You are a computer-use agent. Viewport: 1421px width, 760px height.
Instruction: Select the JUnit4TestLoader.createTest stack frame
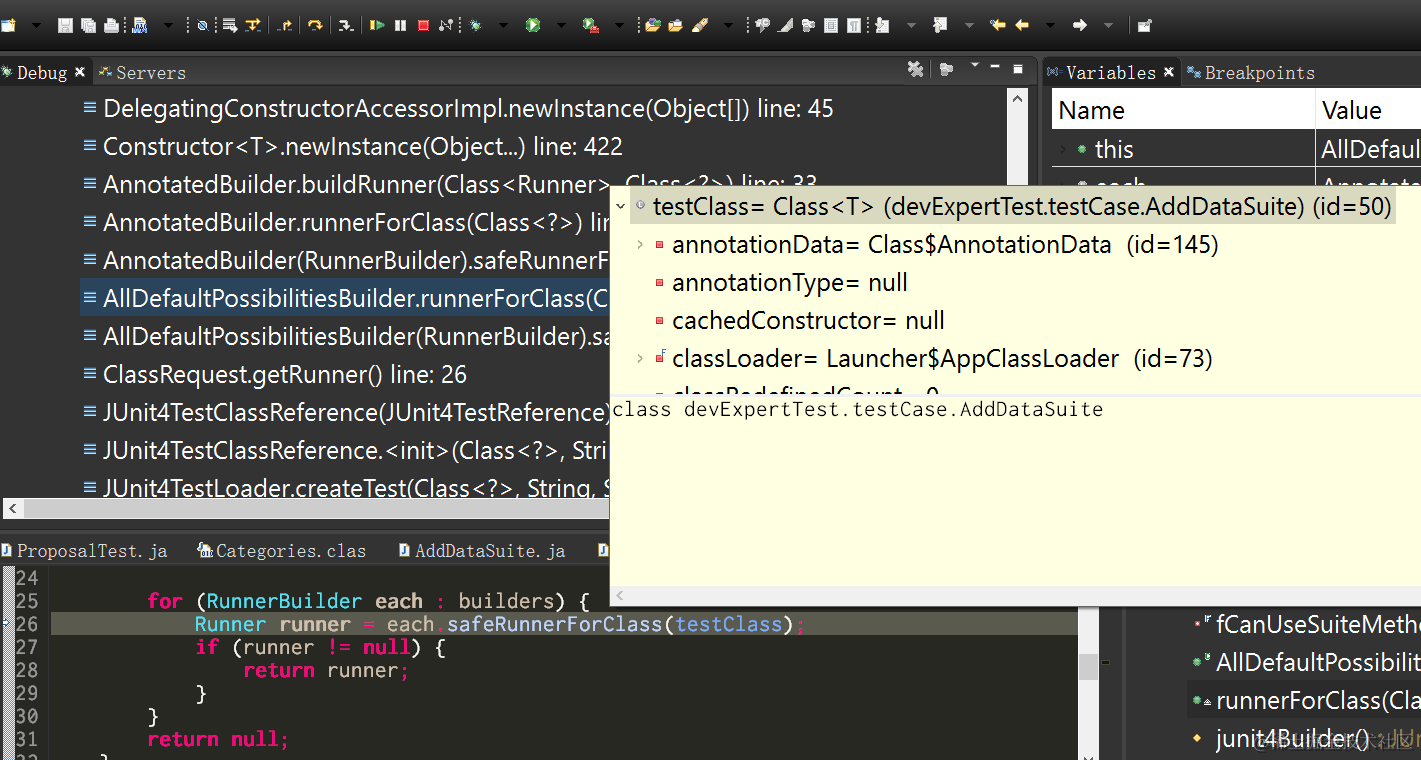click(345, 488)
